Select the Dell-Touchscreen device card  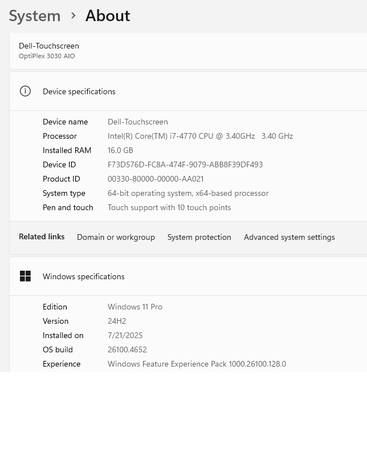[188, 51]
